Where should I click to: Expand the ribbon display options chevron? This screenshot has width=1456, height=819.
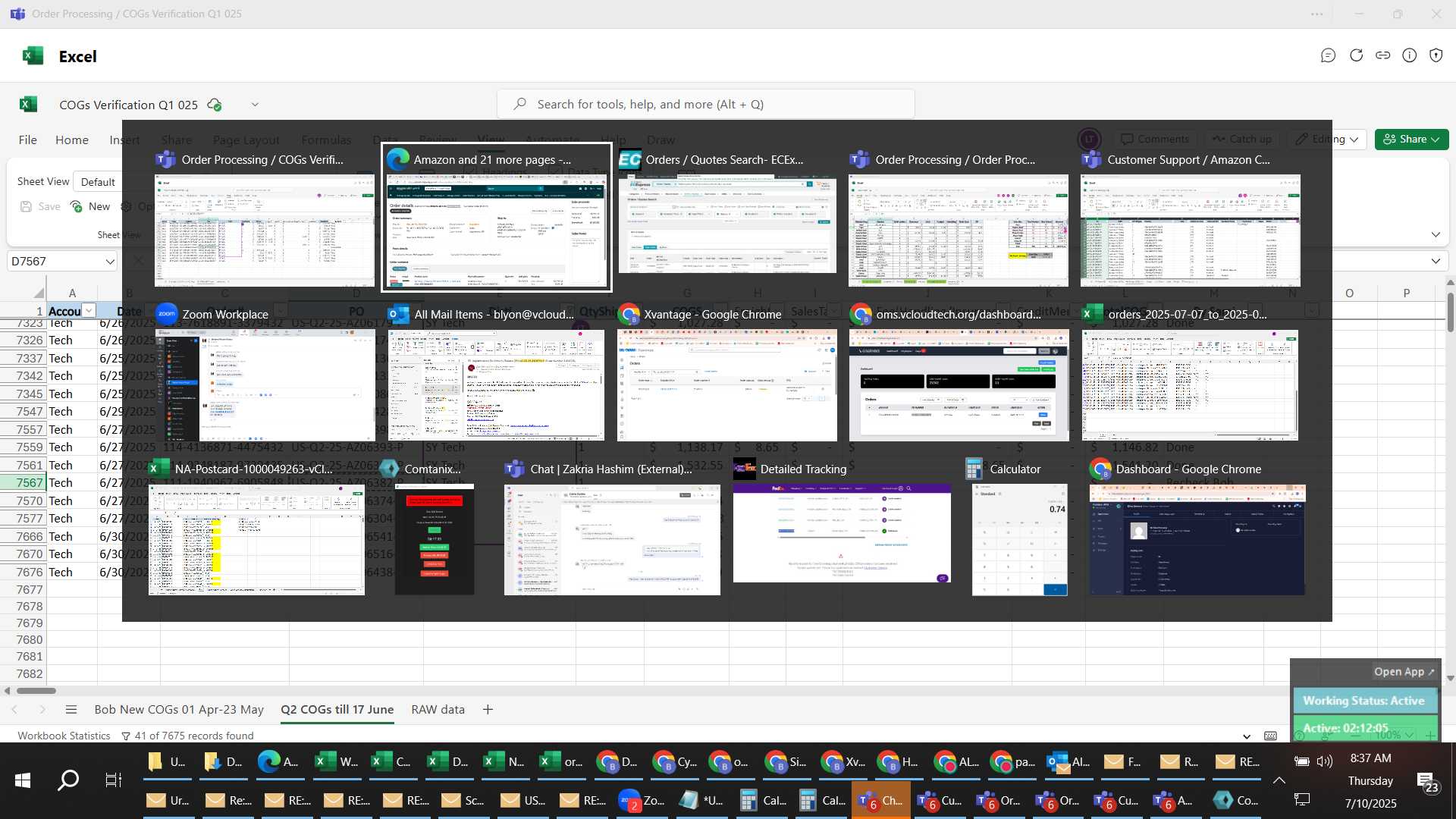pyautogui.click(x=1436, y=234)
